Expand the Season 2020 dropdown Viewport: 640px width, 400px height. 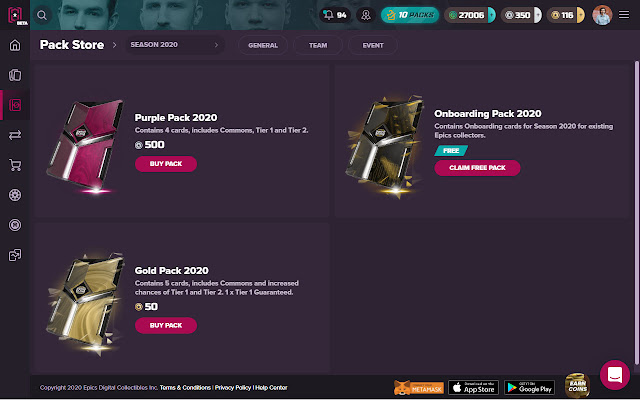tap(174, 45)
